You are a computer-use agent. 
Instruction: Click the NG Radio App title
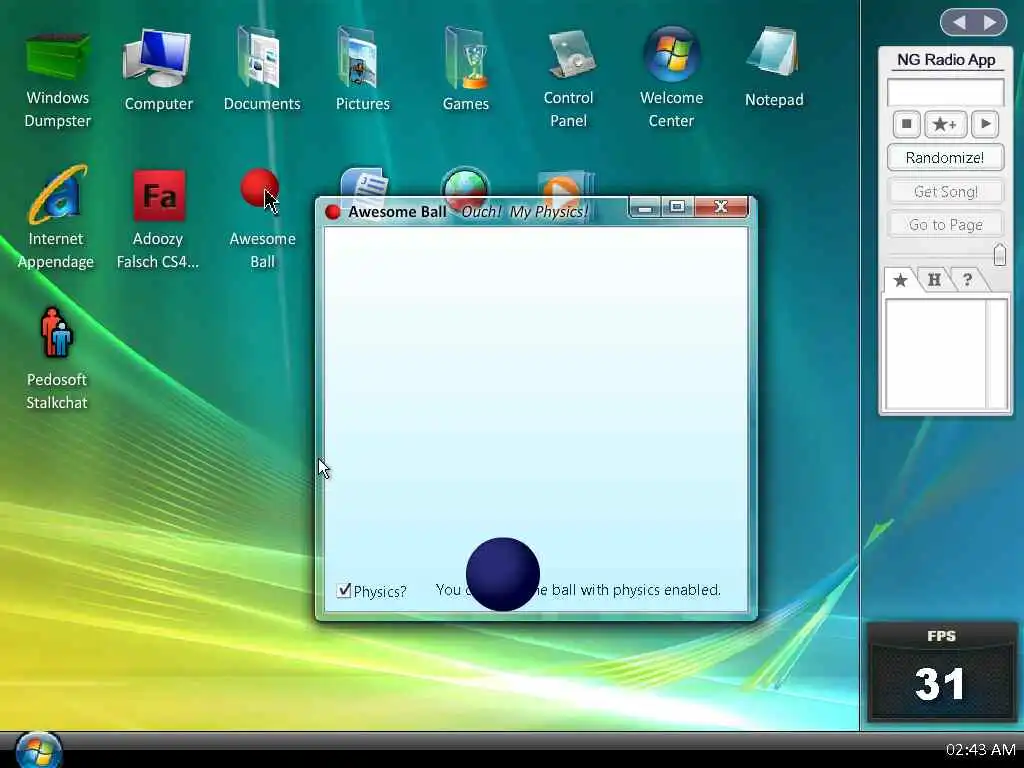[946, 59]
